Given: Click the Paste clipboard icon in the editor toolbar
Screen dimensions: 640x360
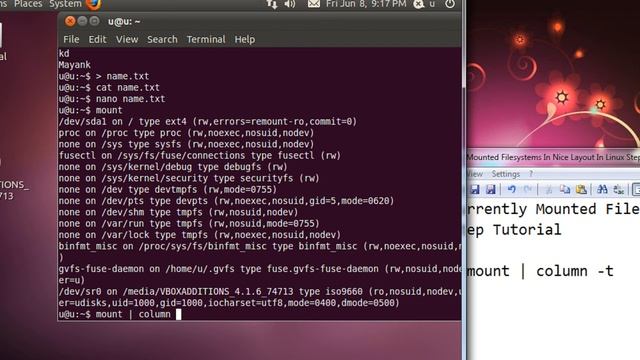Looking at the screenshot, I should coord(581,189).
